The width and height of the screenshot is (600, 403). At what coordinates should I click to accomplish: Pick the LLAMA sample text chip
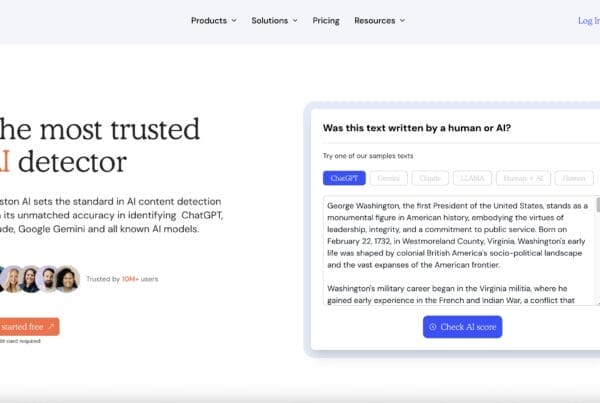point(472,178)
